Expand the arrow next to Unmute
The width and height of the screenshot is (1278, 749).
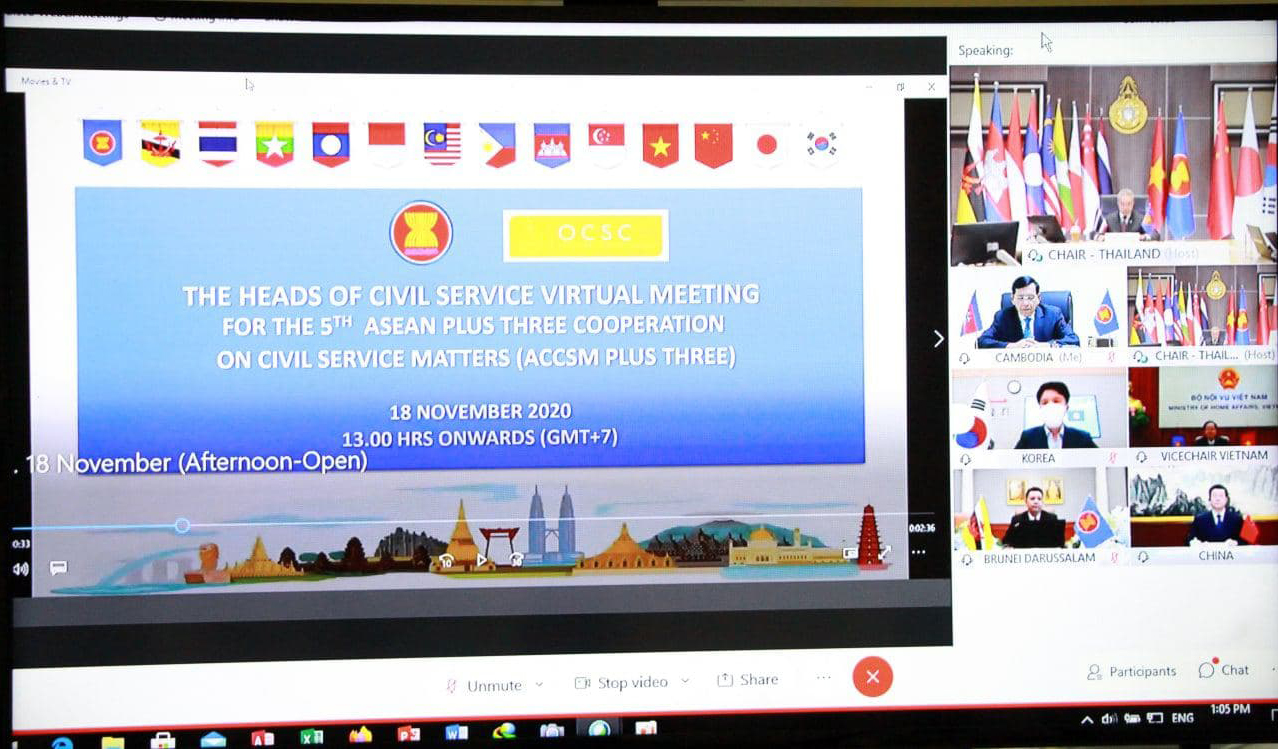(540, 685)
